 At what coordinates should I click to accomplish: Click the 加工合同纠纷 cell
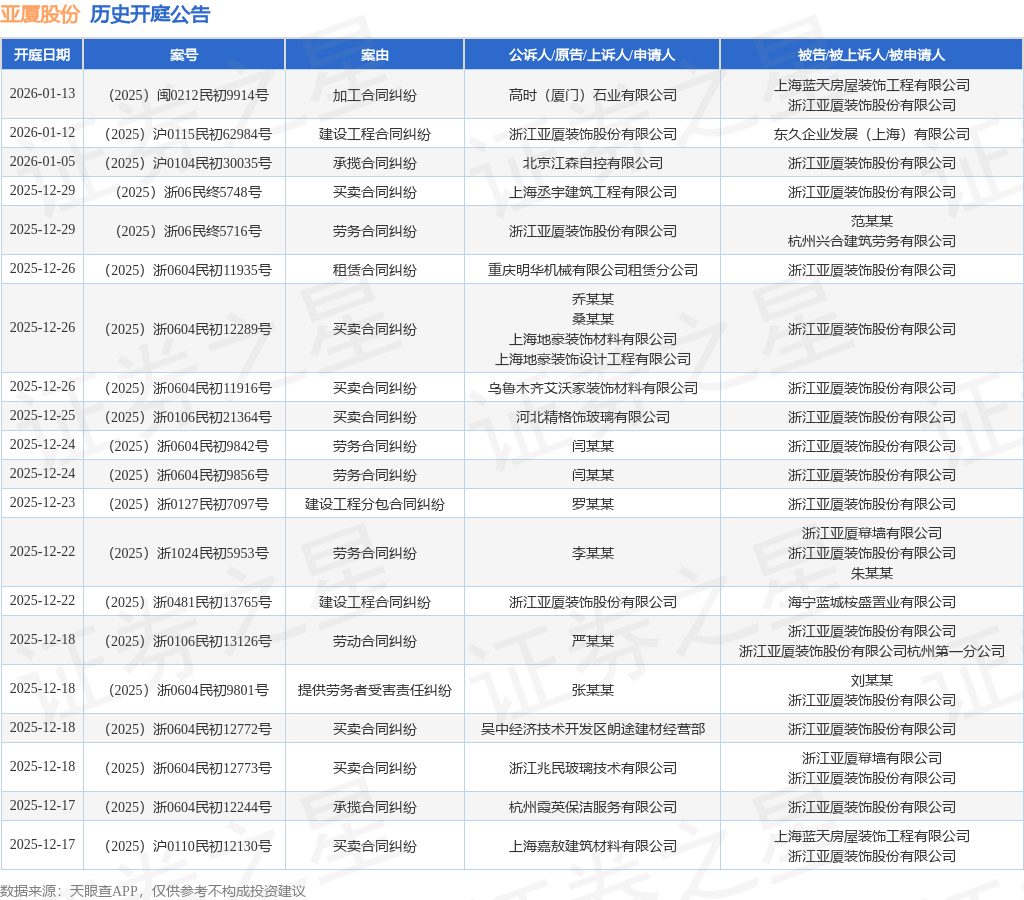pyautogui.click(x=375, y=95)
